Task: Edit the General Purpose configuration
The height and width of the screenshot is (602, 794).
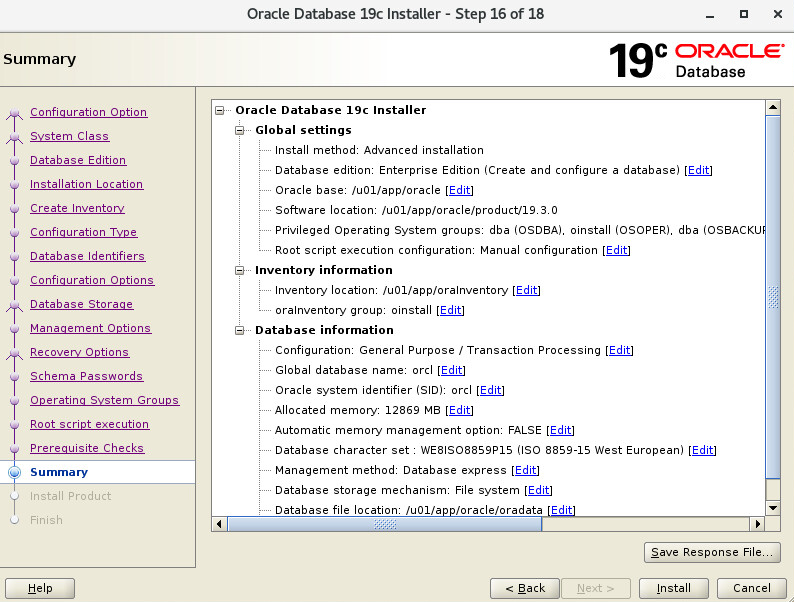Action: pyautogui.click(x=620, y=350)
